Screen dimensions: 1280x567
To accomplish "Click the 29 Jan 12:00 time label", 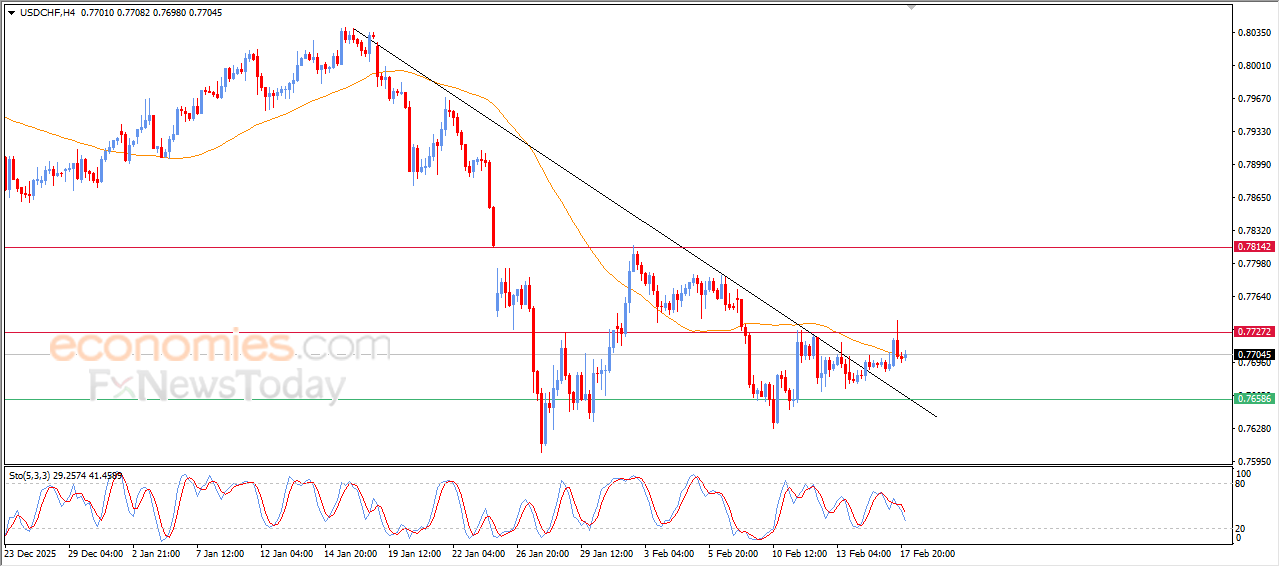I will point(606,552).
